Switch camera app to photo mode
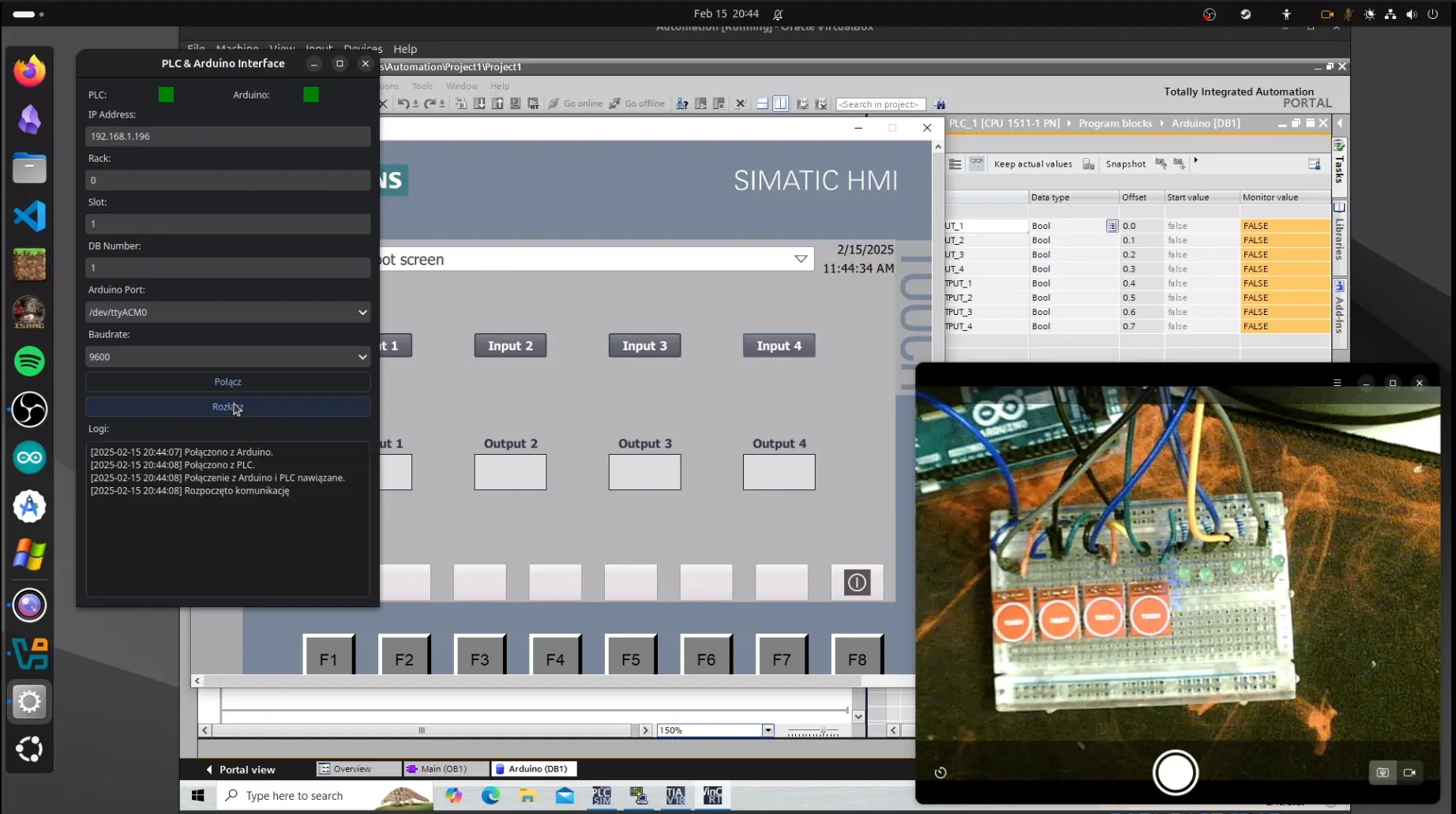This screenshot has width=1456, height=814. [1383, 772]
